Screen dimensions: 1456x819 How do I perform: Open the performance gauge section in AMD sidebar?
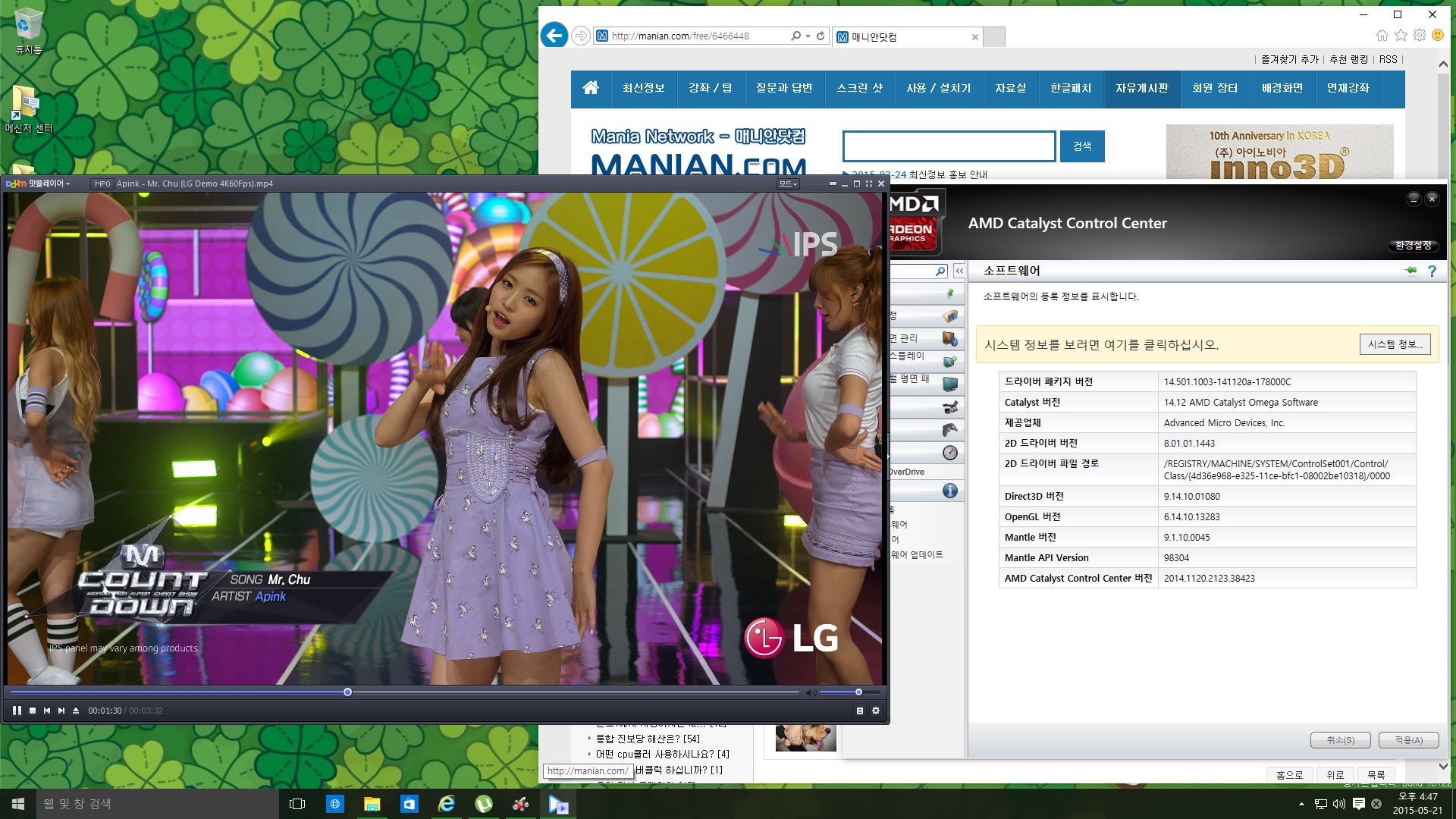(x=949, y=453)
